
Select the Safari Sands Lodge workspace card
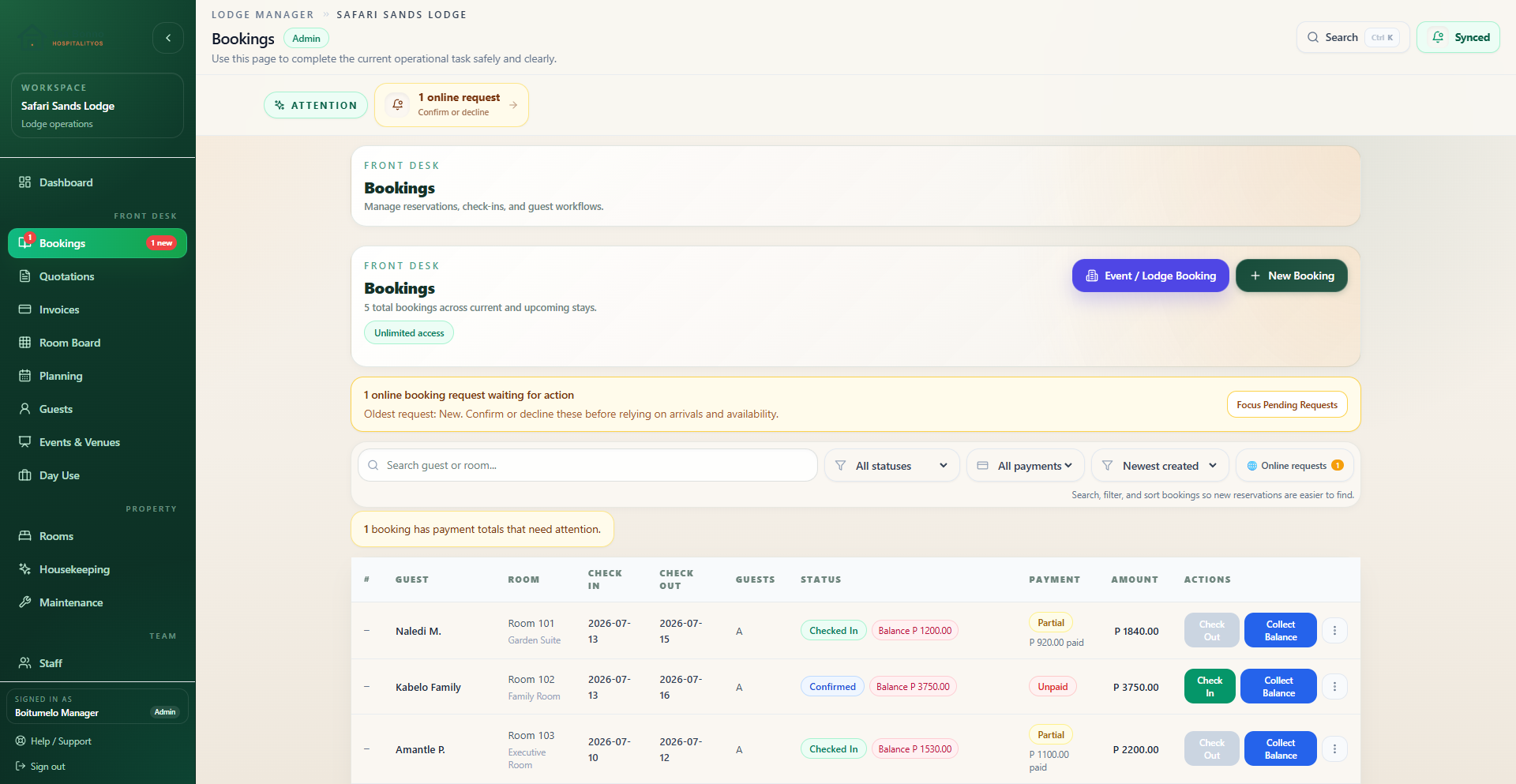[x=97, y=106]
